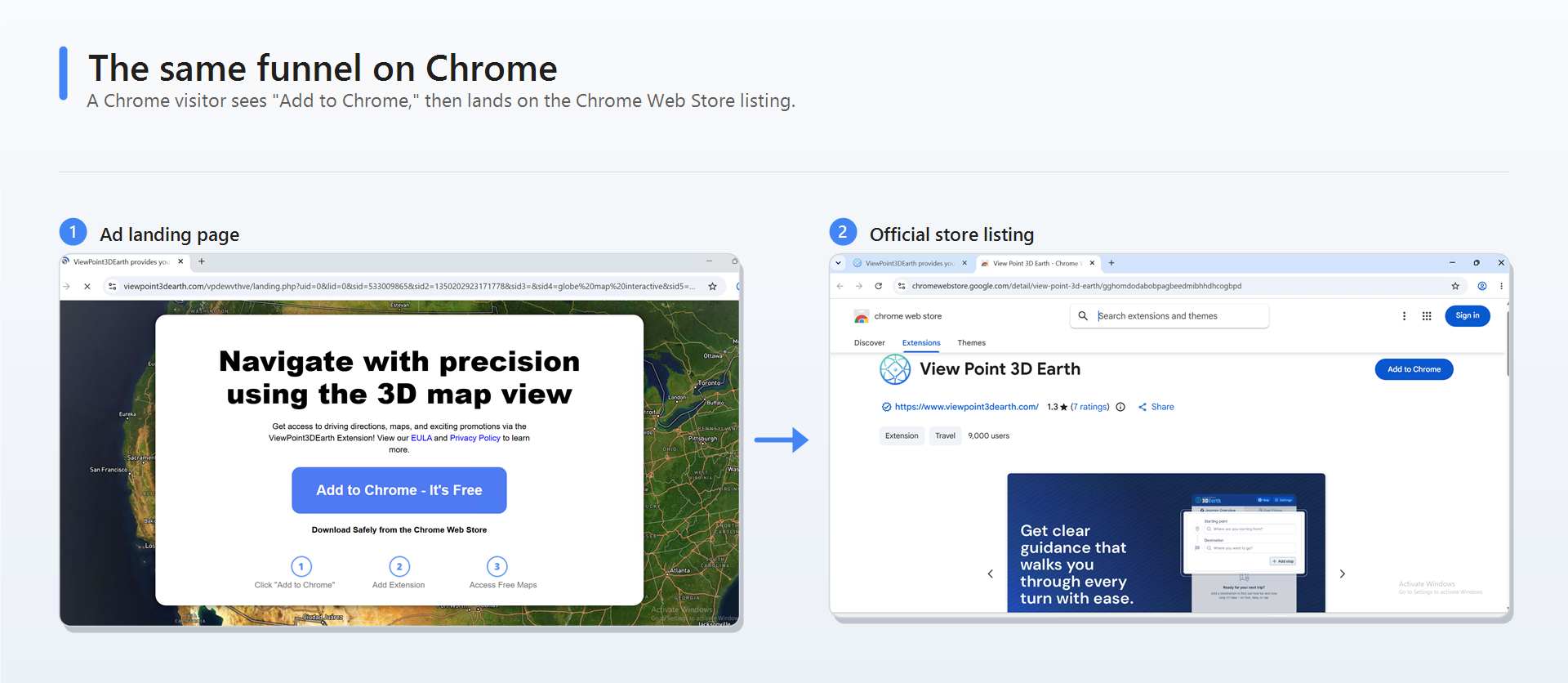The image size is (1568, 683).
Task: Close the 'View Point 3D Earth - Chrome' tab
Action: [1092, 263]
